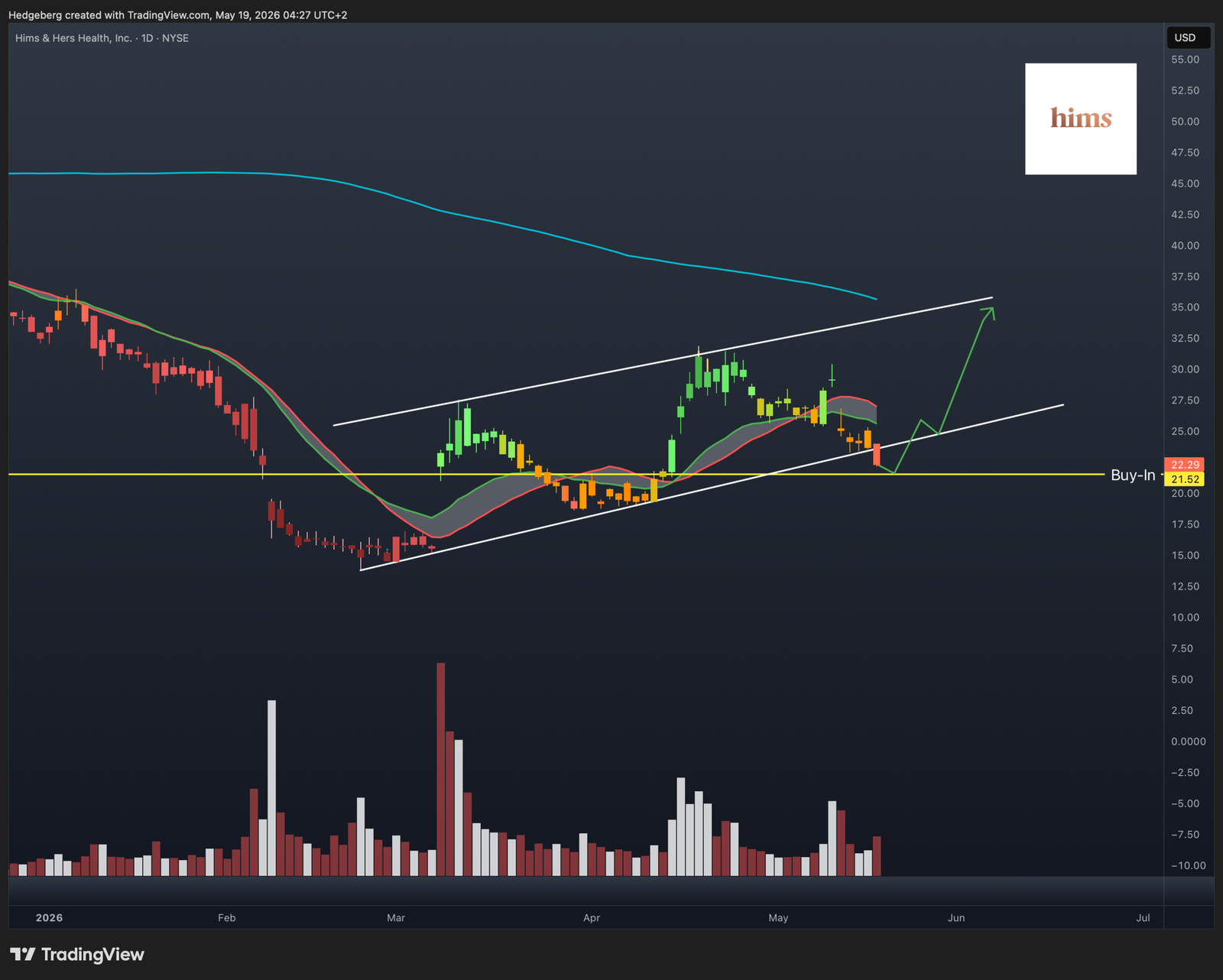The width and height of the screenshot is (1223, 980).
Task: Click the Apr date label
Action: coord(592,917)
